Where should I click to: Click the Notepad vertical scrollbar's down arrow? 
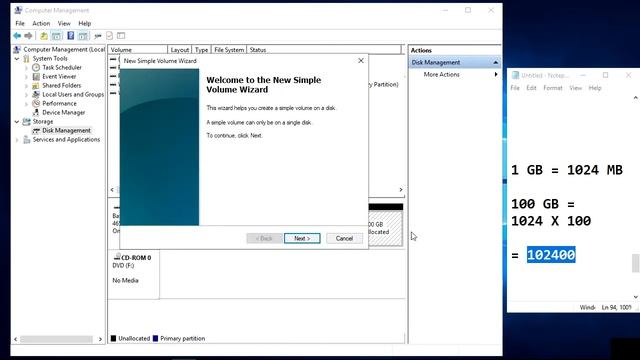(636, 297)
